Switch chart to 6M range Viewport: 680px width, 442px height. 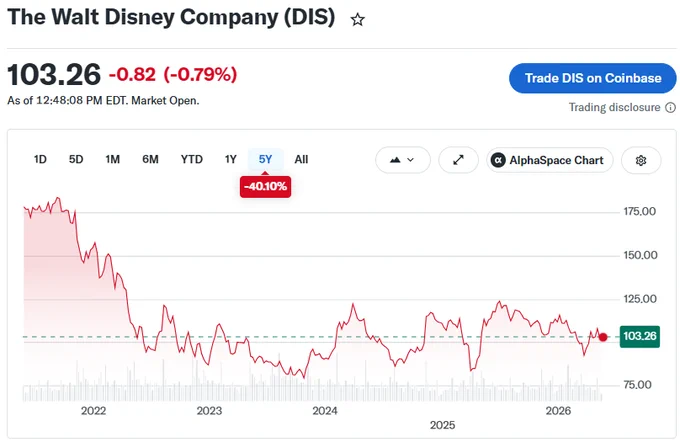coord(150,160)
